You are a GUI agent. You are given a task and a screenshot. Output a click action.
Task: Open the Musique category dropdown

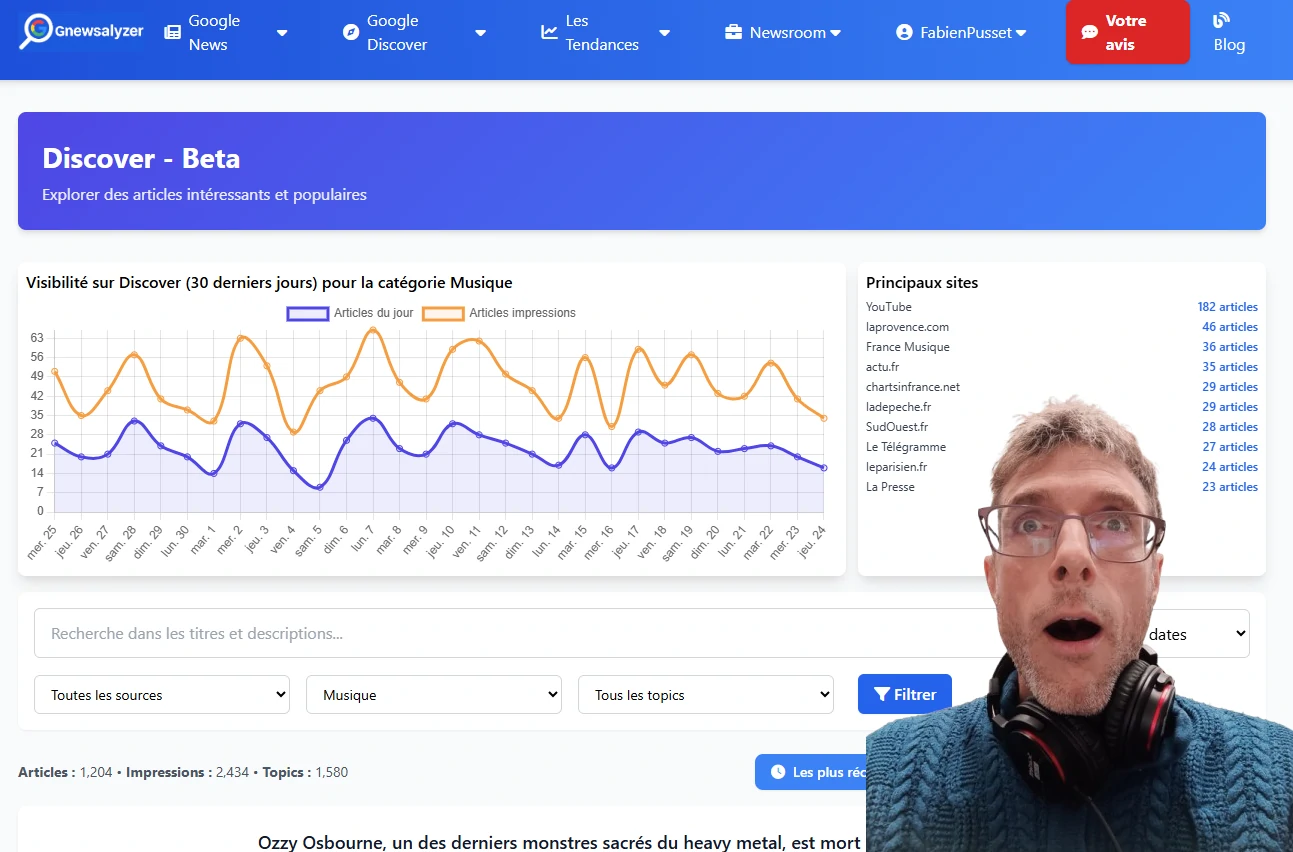434,695
